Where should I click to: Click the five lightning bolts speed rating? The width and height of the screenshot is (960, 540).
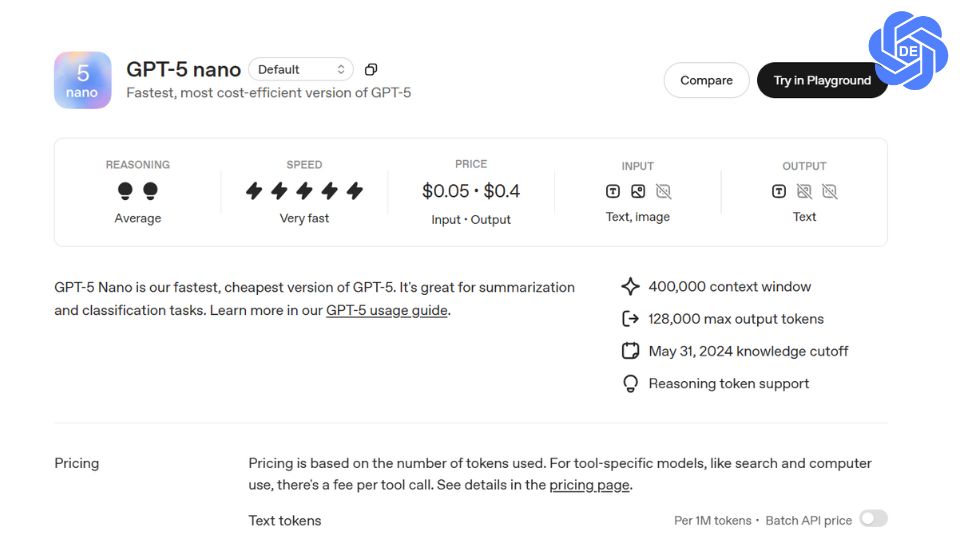(x=304, y=191)
